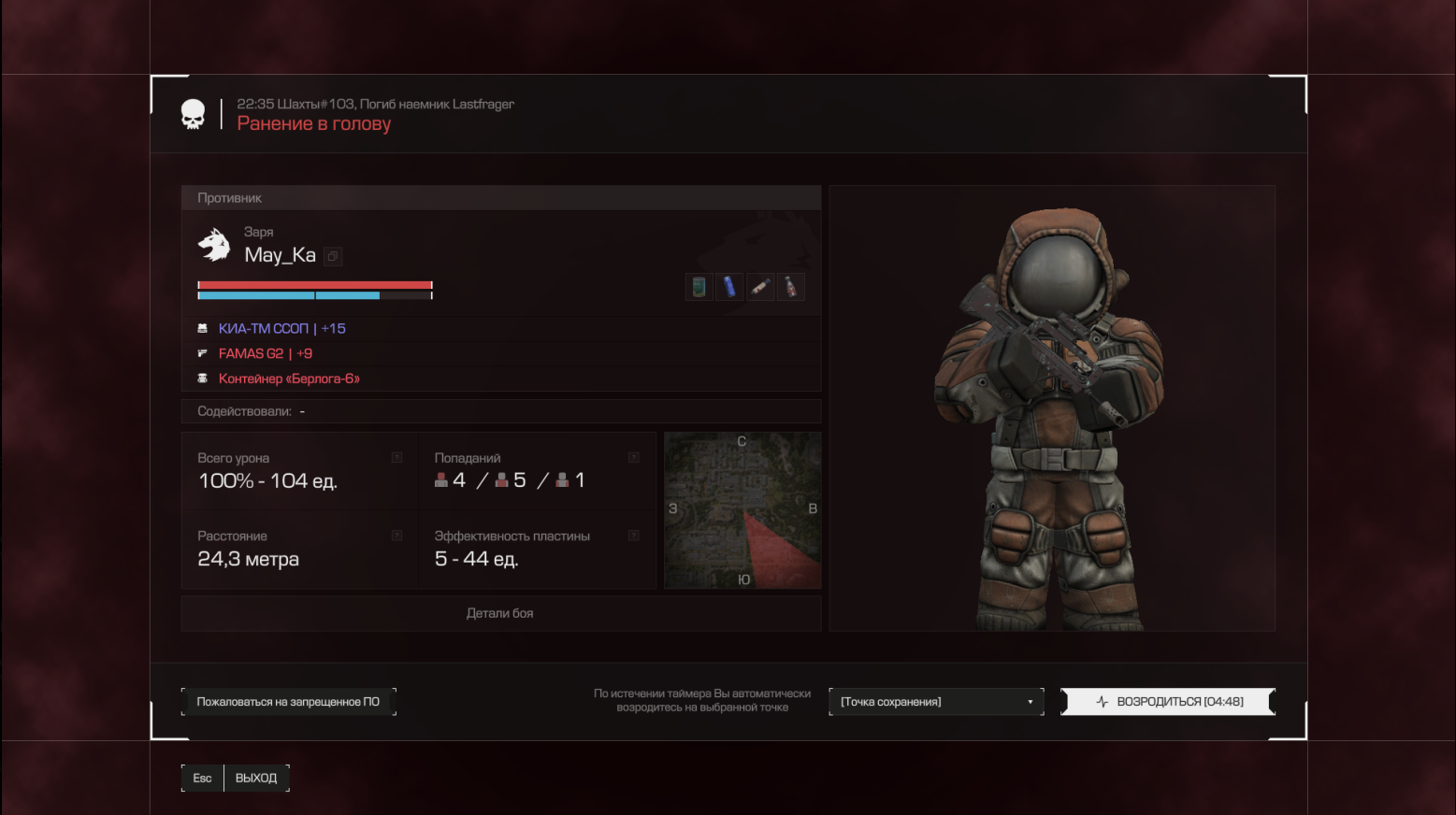Image resolution: width=1456 pixels, height=815 pixels.
Task: Click the east marker В on minimap
Action: [813, 509]
